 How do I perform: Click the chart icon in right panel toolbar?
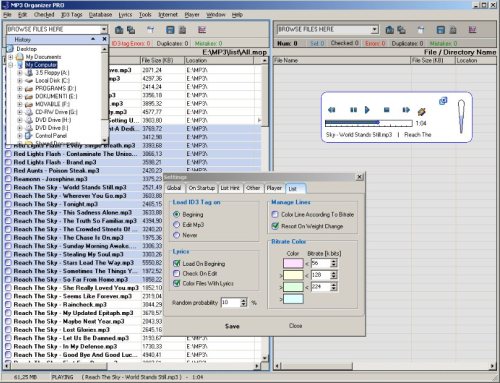coord(472,30)
